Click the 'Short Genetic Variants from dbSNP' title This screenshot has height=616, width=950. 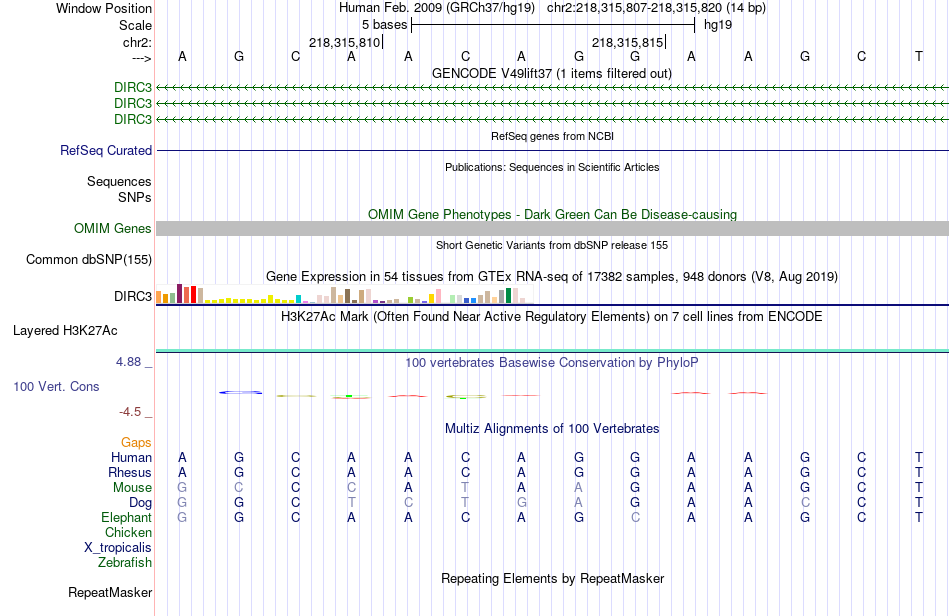point(552,245)
